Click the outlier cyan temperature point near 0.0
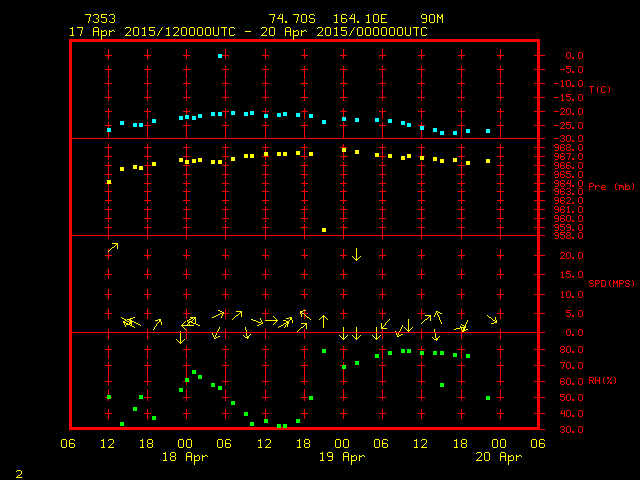This screenshot has width=640, height=480. [219, 56]
